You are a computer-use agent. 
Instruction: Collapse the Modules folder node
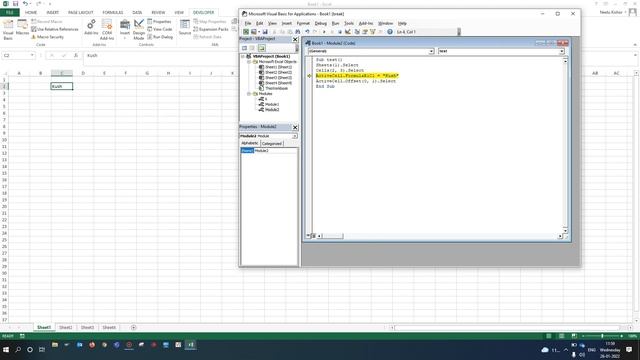[x=249, y=94]
